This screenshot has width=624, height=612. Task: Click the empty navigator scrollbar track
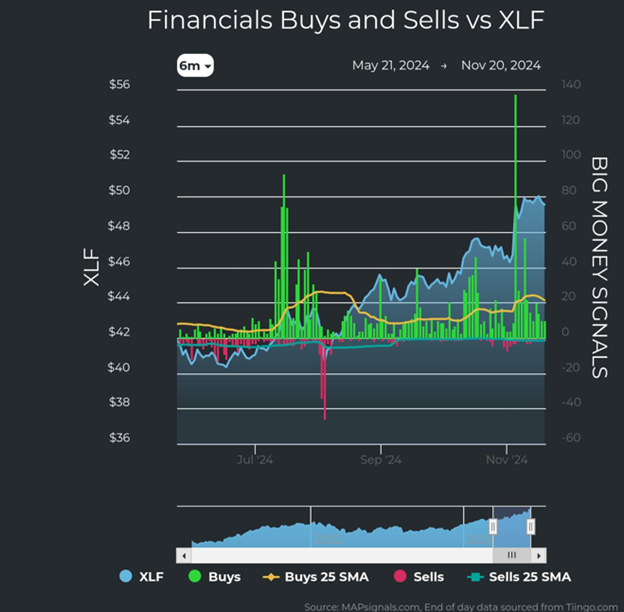(x=330, y=554)
